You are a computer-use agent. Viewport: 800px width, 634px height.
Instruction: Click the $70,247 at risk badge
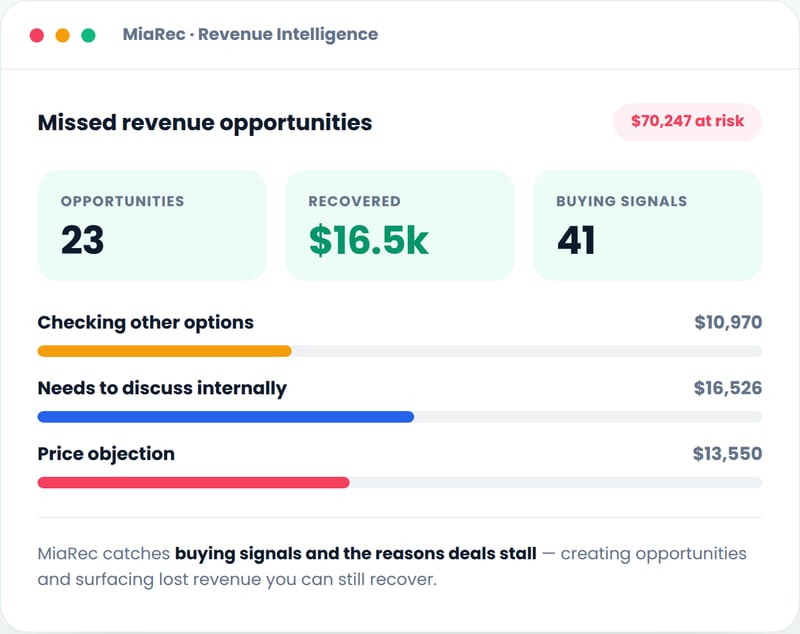pos(687,121)
